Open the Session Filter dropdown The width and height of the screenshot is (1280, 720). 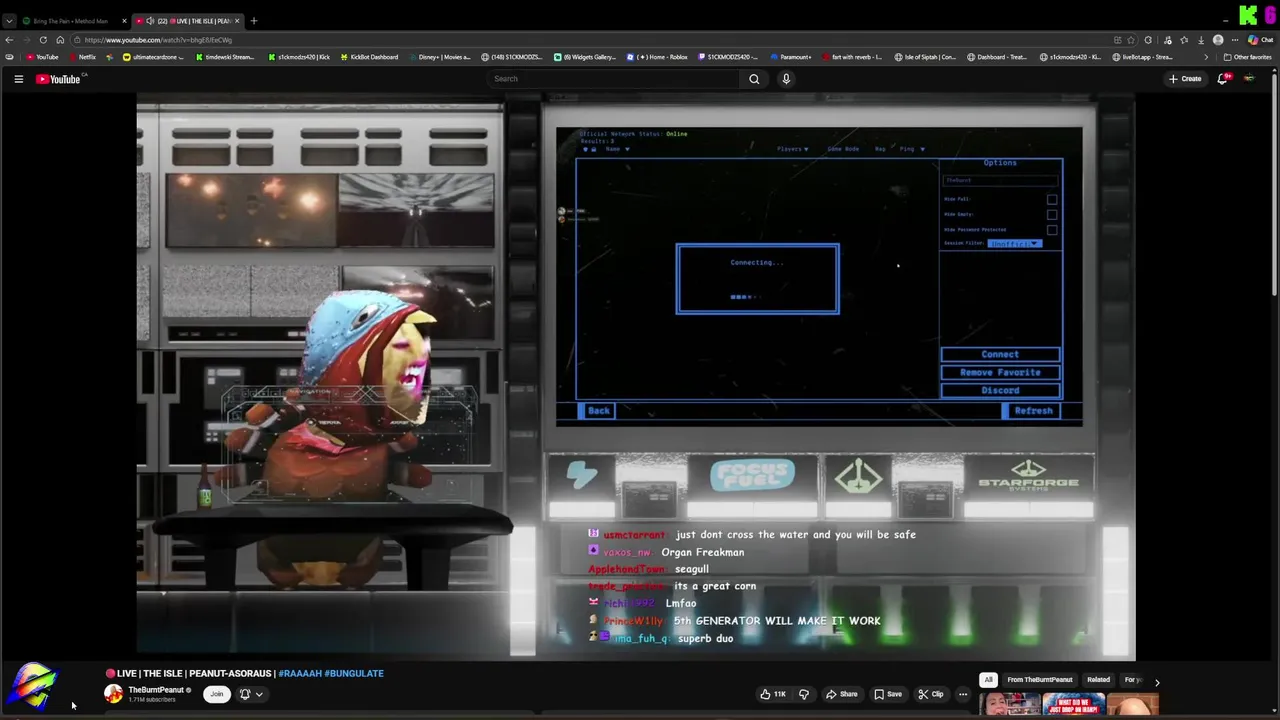[1015, 244]
